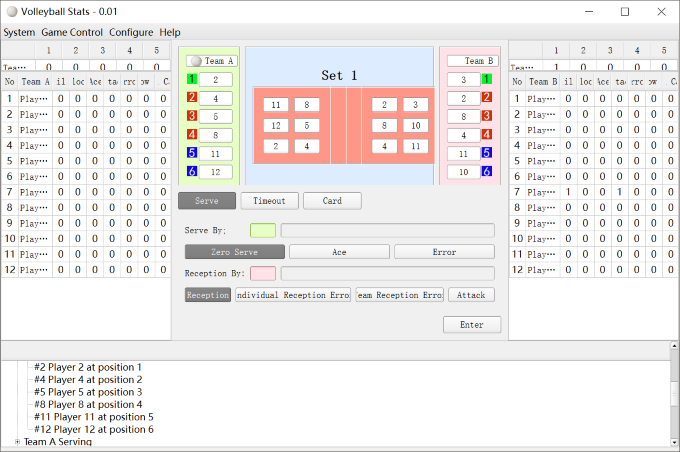Click Team A blue position 6 badge
Screen dimensions: 680x452
[x=191, y=172]
